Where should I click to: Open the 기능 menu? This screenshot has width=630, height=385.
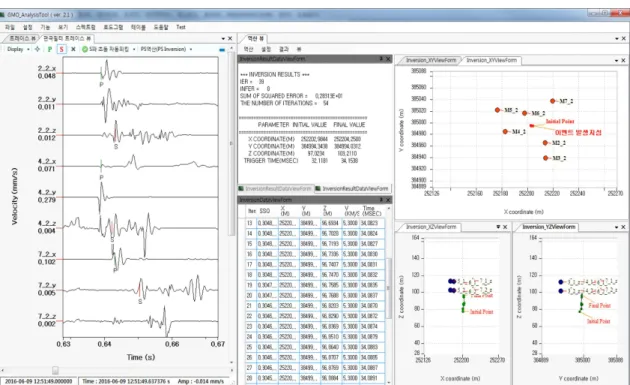[45, 27]
